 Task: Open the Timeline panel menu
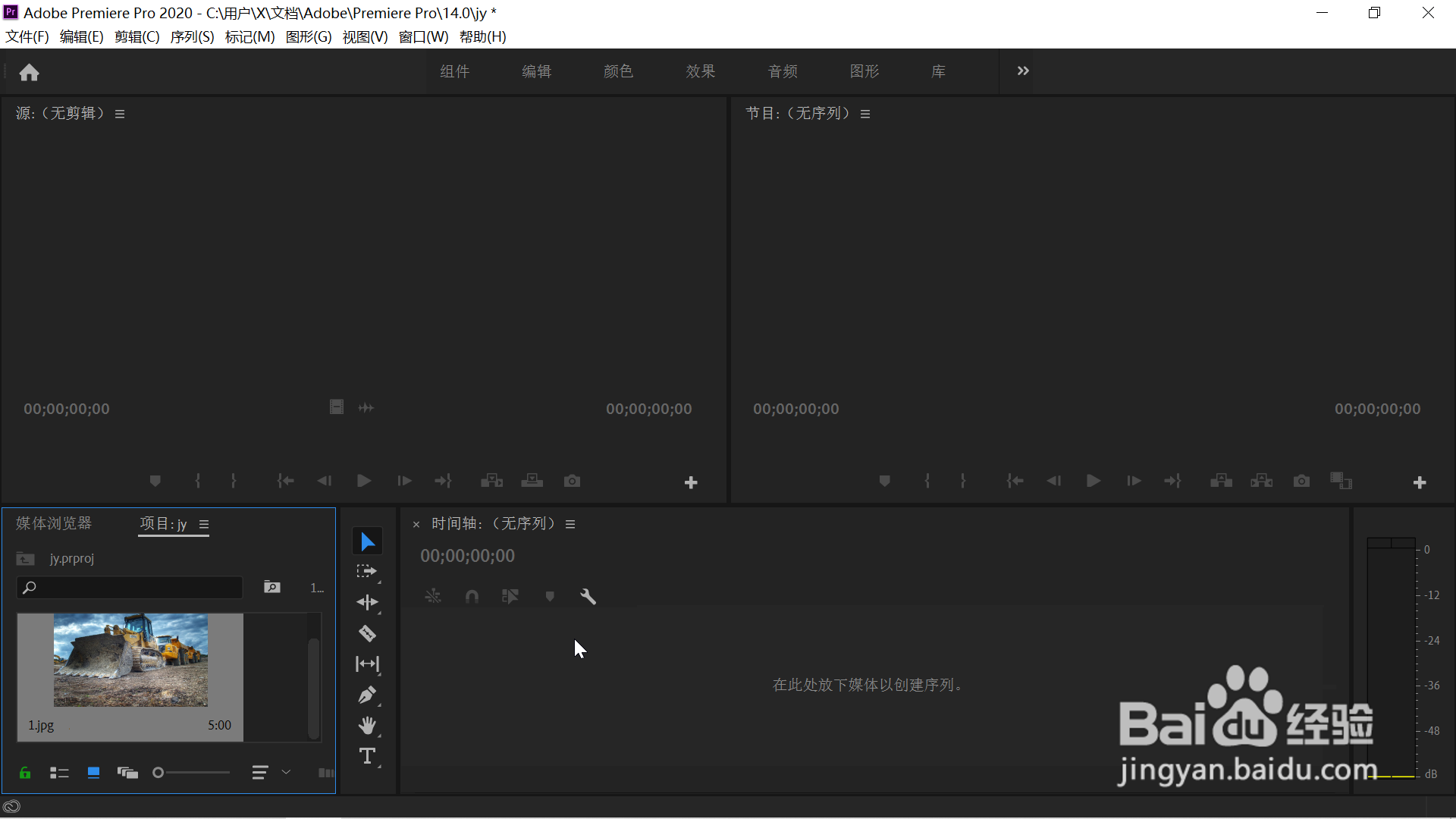coord(570,524)
